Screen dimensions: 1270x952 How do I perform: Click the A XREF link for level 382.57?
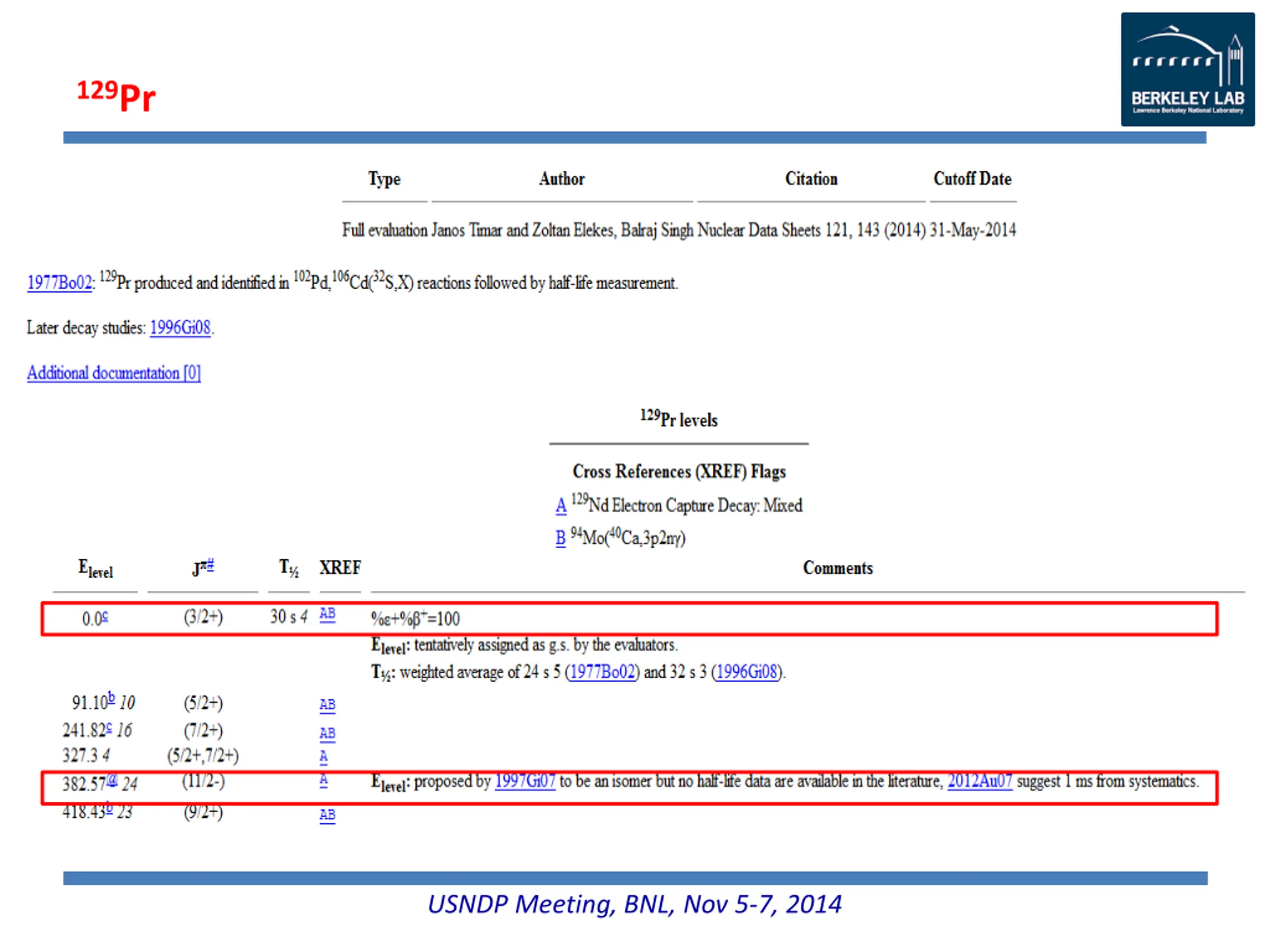pyautogui.click(x=323, y=780)
